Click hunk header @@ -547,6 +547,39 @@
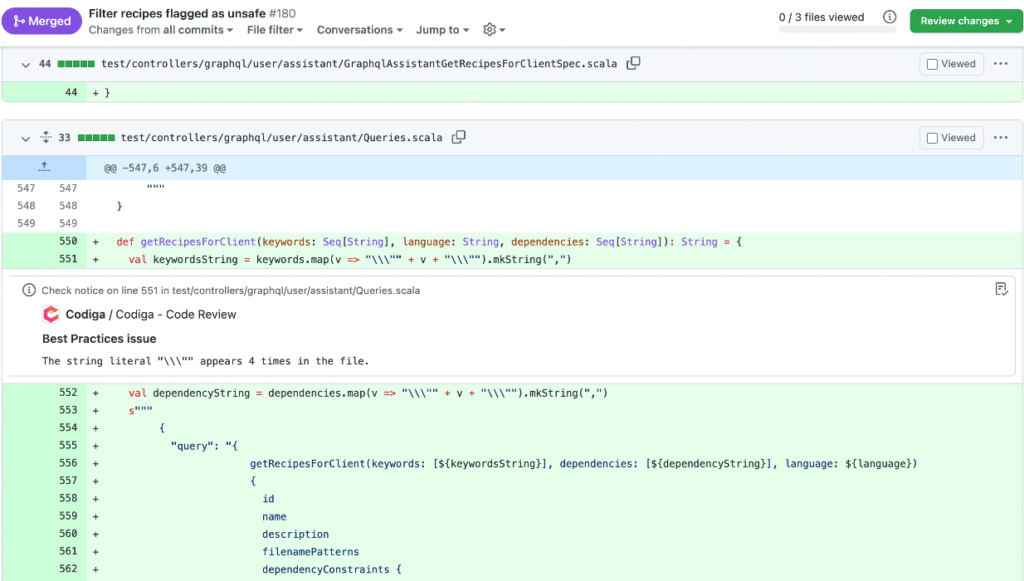This screenshot has width=1024, height=581. [165, 168]
